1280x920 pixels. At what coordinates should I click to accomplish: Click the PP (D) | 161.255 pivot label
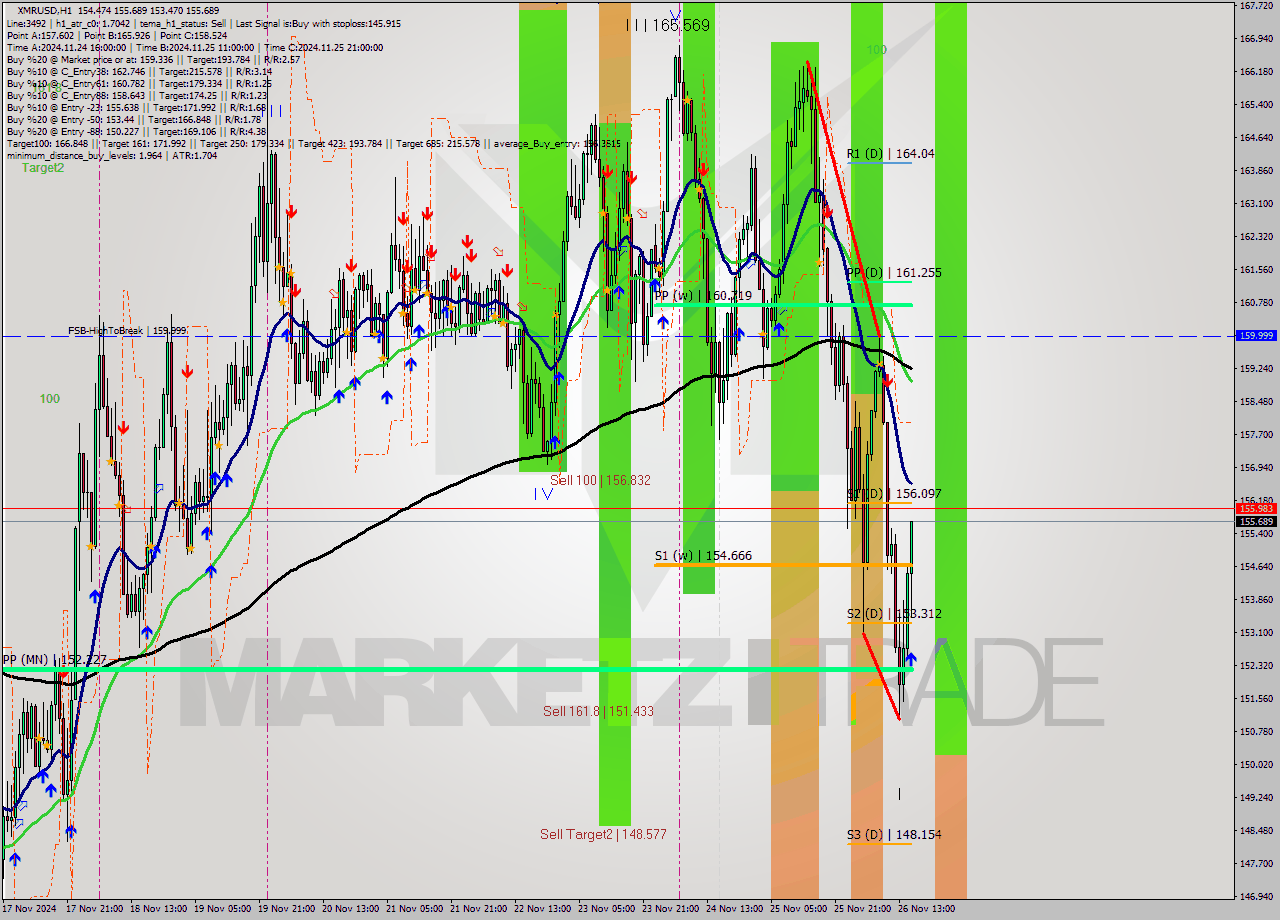pos(894,272)
